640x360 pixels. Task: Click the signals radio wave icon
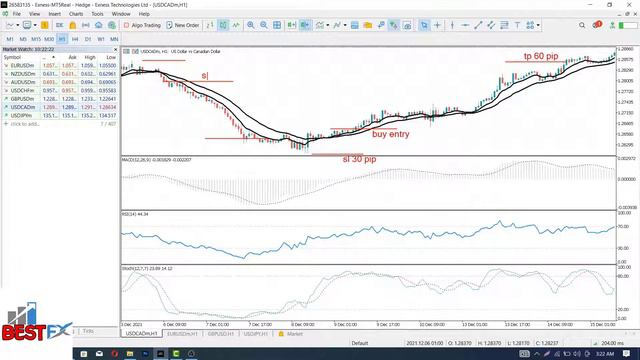86,25
